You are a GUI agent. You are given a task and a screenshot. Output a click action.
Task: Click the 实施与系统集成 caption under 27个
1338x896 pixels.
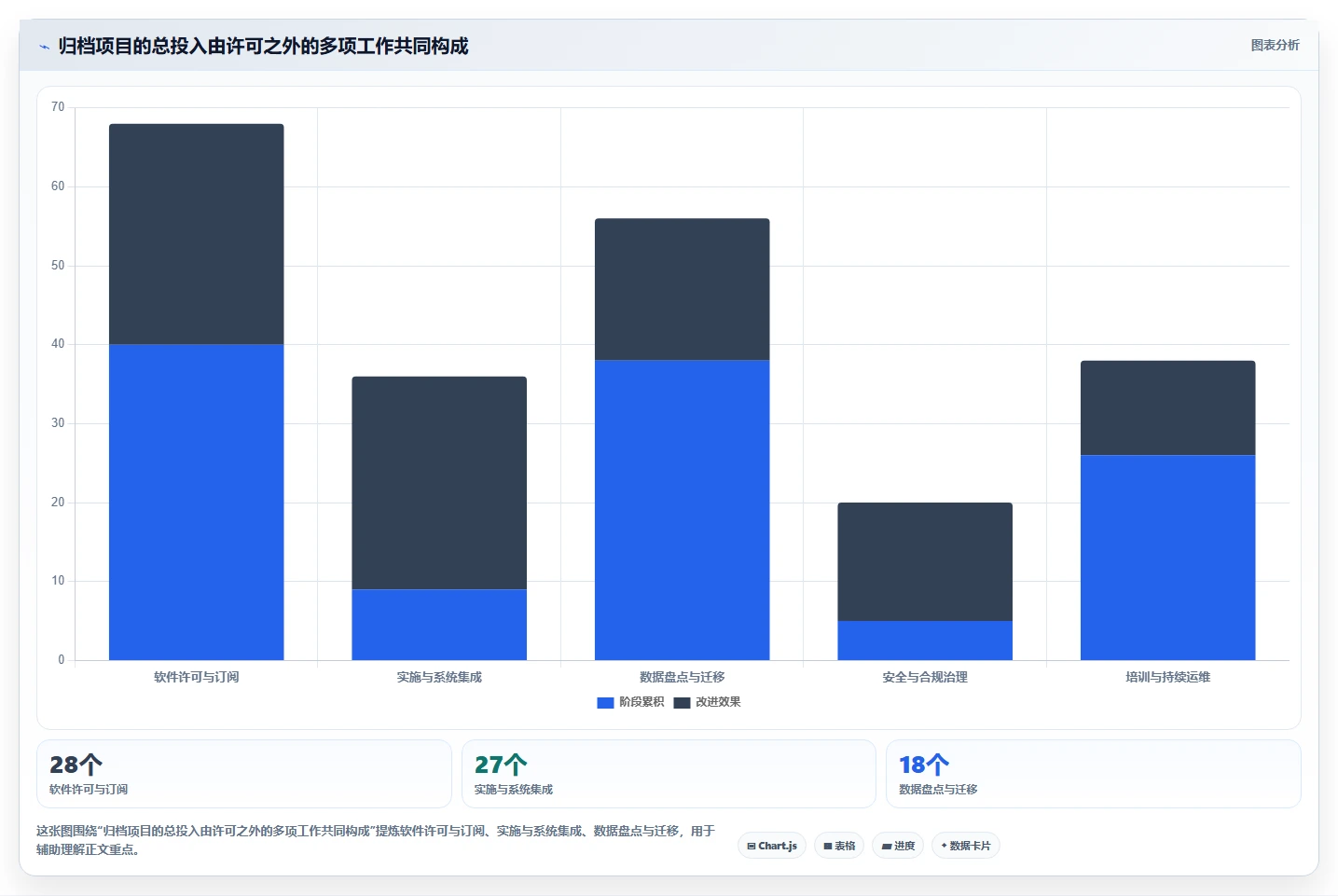(x=514, y=790)
